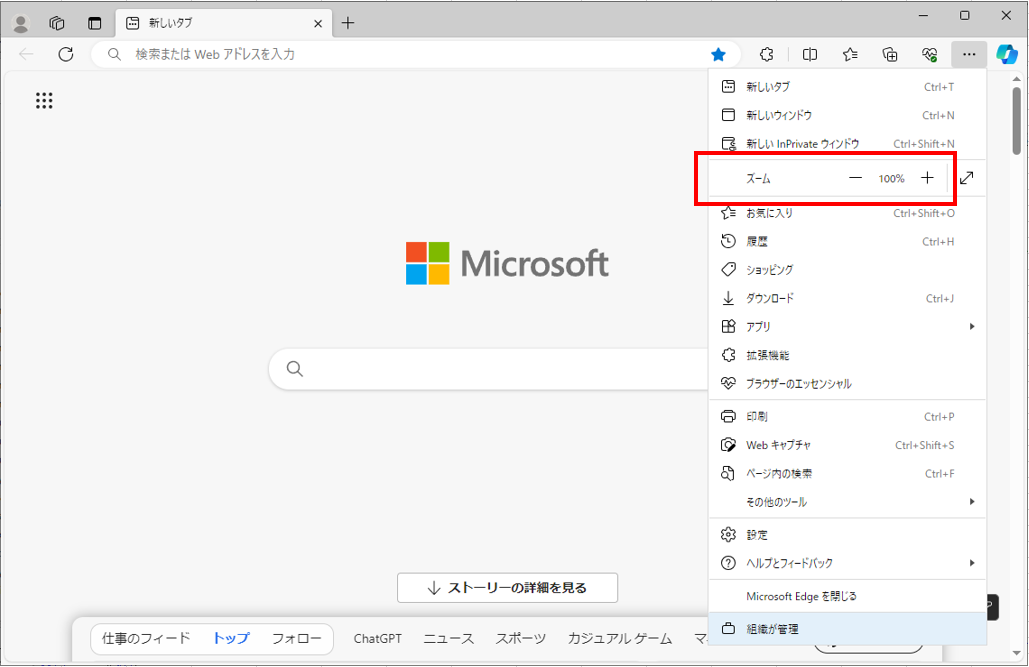The image size is (1029, 667).
Task: Expand the その他のツール submenu
Action: coord(847,502)
